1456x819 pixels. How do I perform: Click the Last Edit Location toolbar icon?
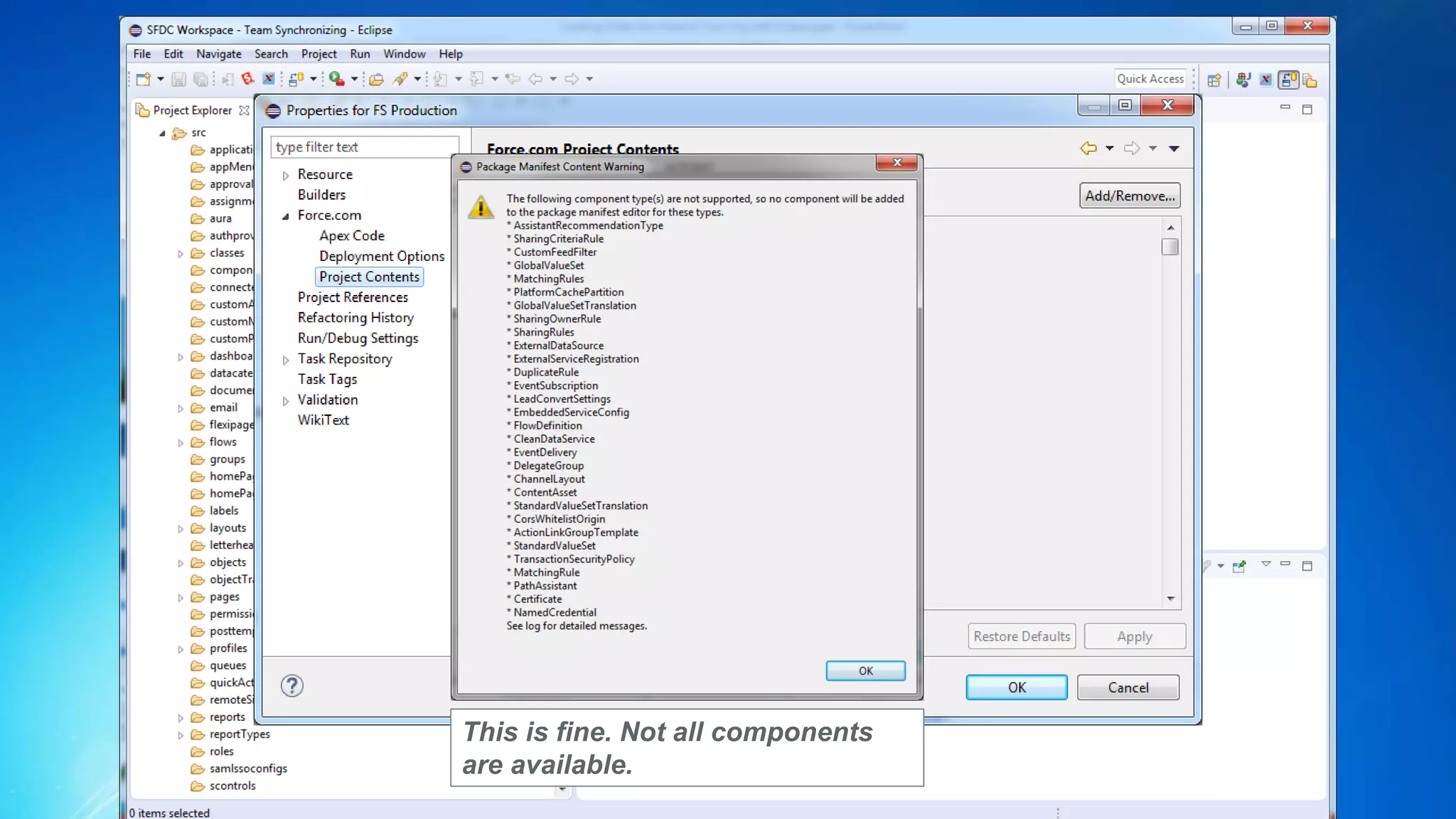[513, 79]
